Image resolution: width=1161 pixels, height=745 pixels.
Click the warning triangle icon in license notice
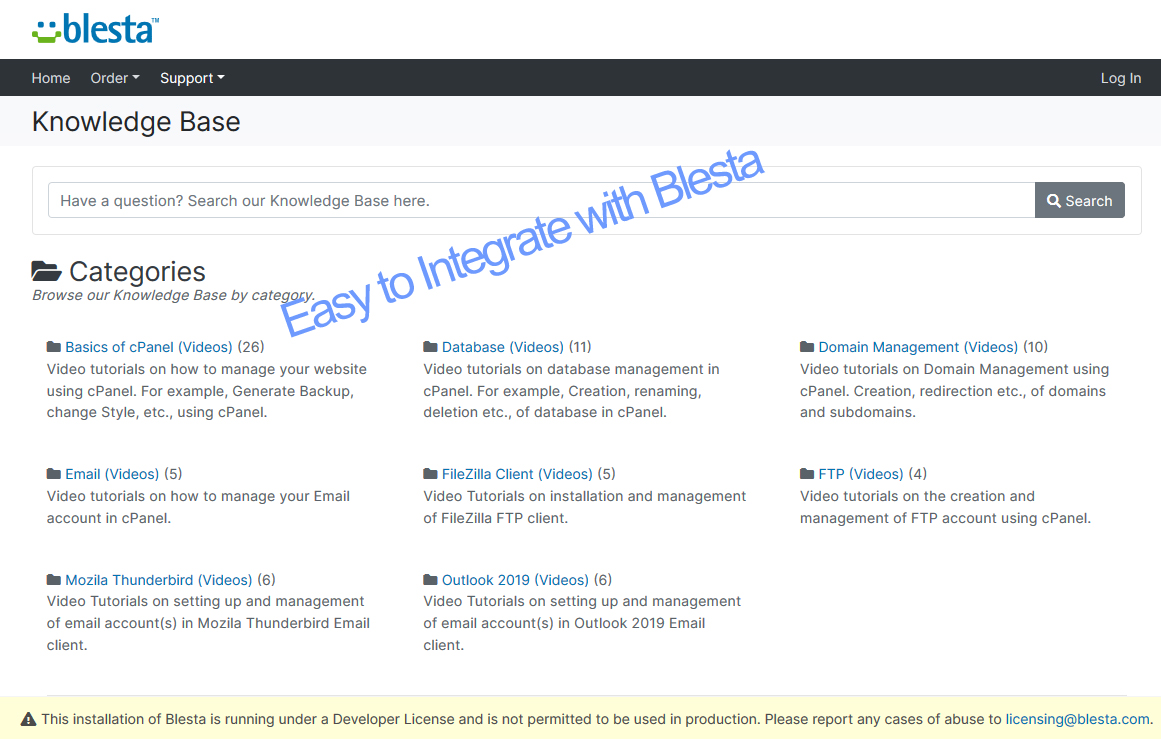click(x=28, y=719)
